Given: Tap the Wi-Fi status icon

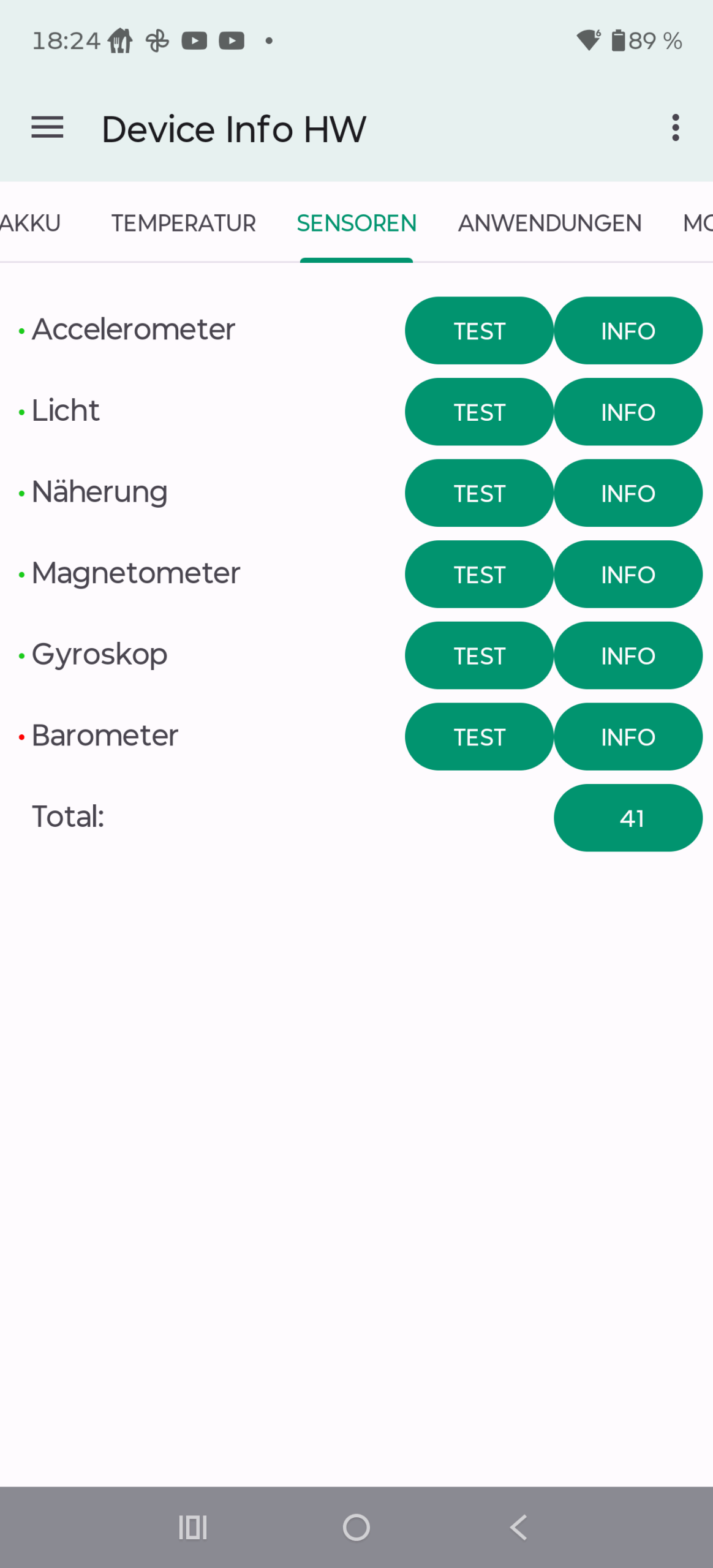Looking at the screenshot, I should [589, 40].
